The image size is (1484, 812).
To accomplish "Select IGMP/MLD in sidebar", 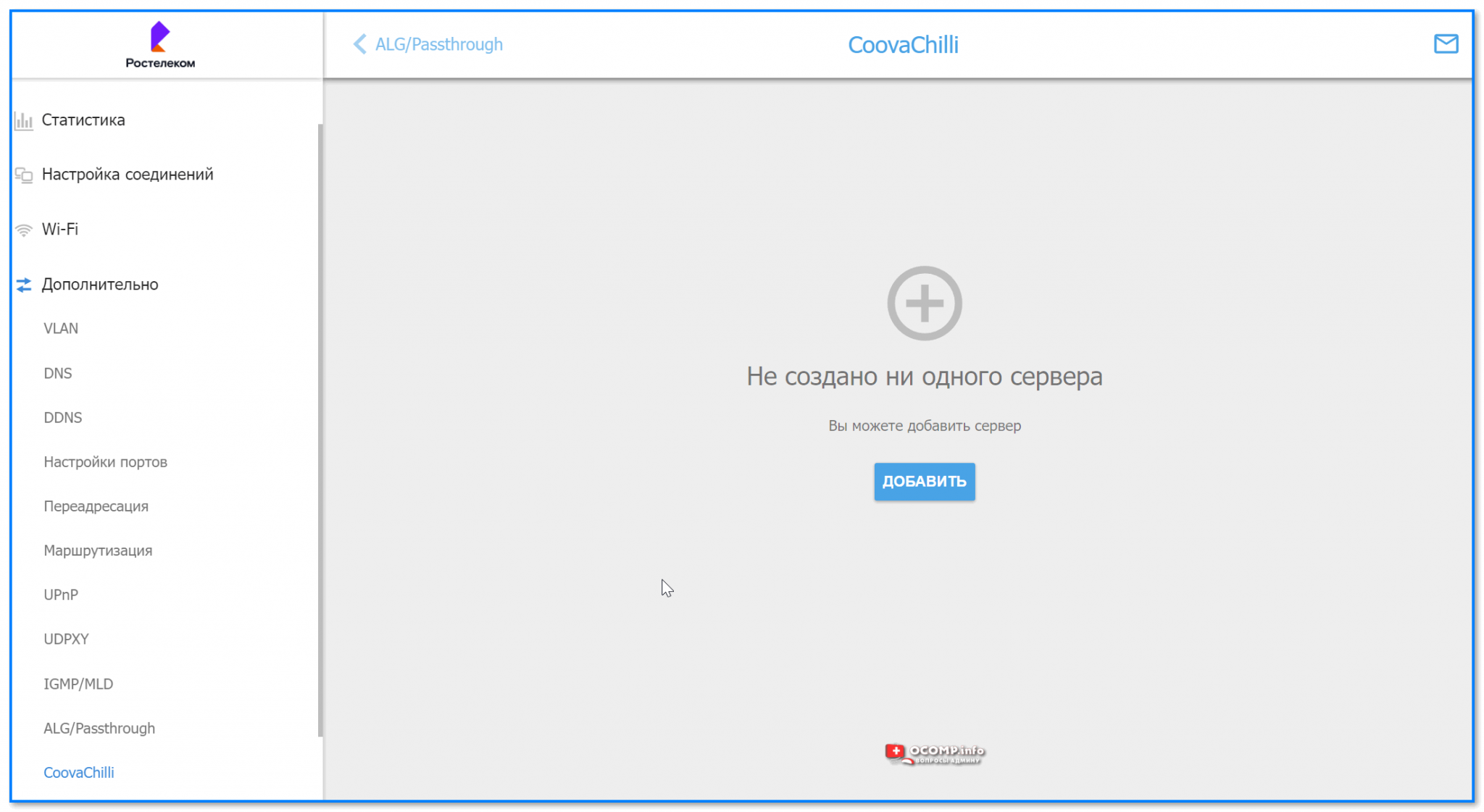I will [78, 683].
